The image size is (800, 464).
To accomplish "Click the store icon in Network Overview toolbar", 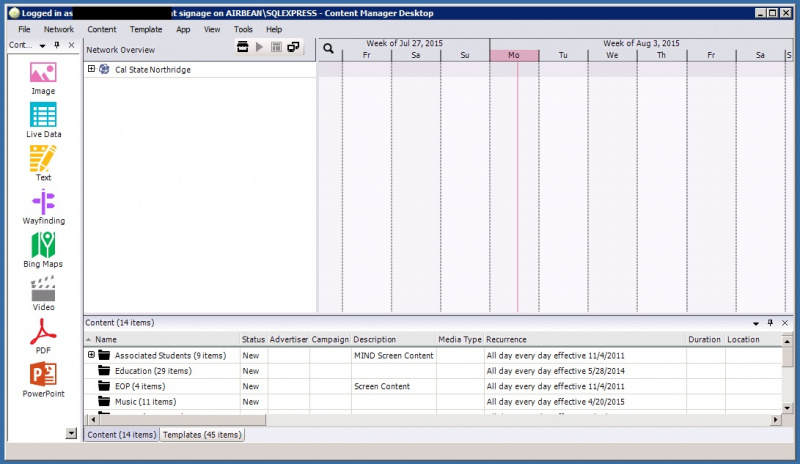I will [x=243, y=47].
